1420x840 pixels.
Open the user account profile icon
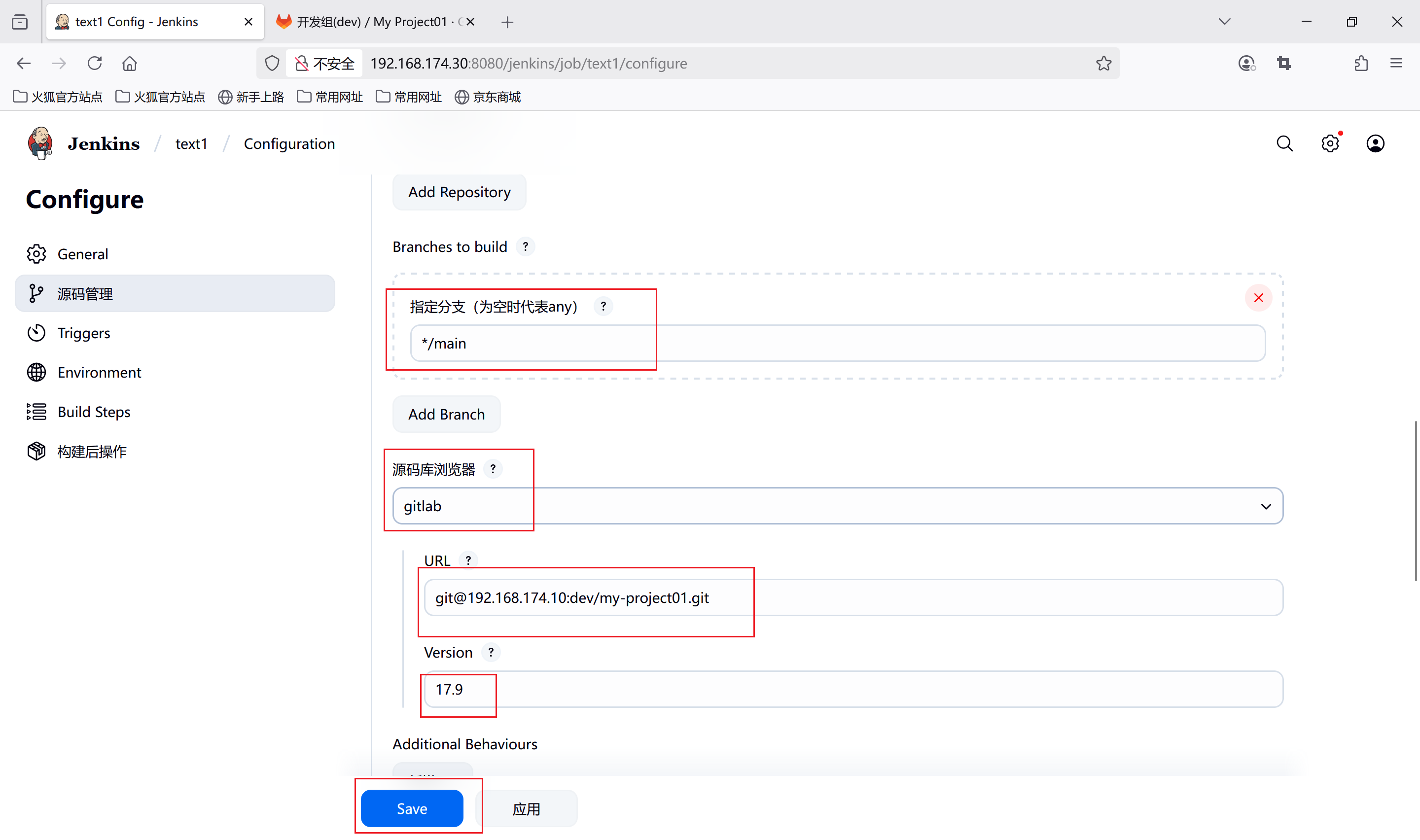1375,144
